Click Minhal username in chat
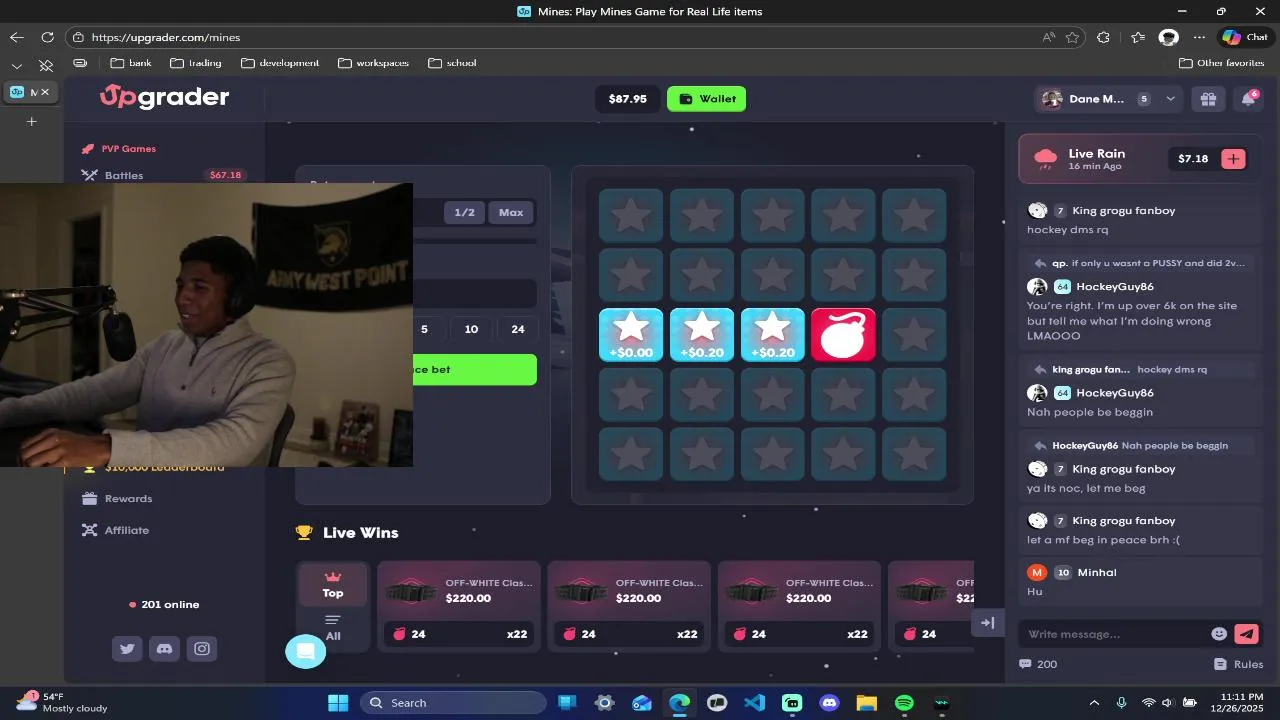This screenshot has width=1280, height=720. pyautogui.click(x=1097, y=573)
